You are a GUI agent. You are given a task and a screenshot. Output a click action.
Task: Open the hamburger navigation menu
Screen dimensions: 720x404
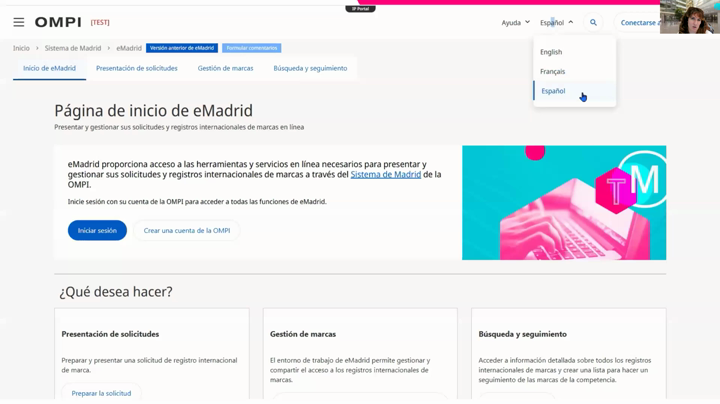tap(18, 22)
